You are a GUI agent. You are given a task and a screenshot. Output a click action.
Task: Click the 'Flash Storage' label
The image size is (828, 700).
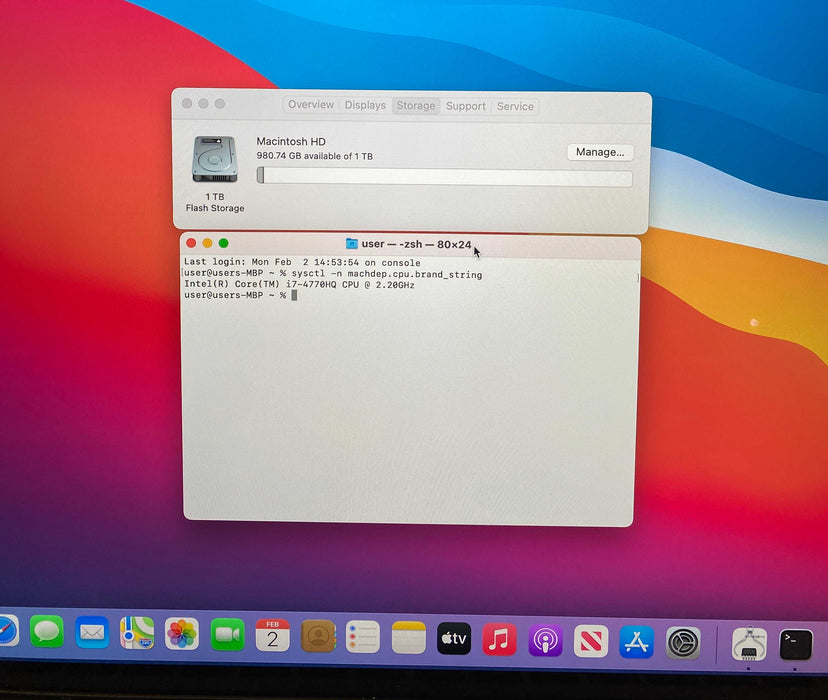215,208
